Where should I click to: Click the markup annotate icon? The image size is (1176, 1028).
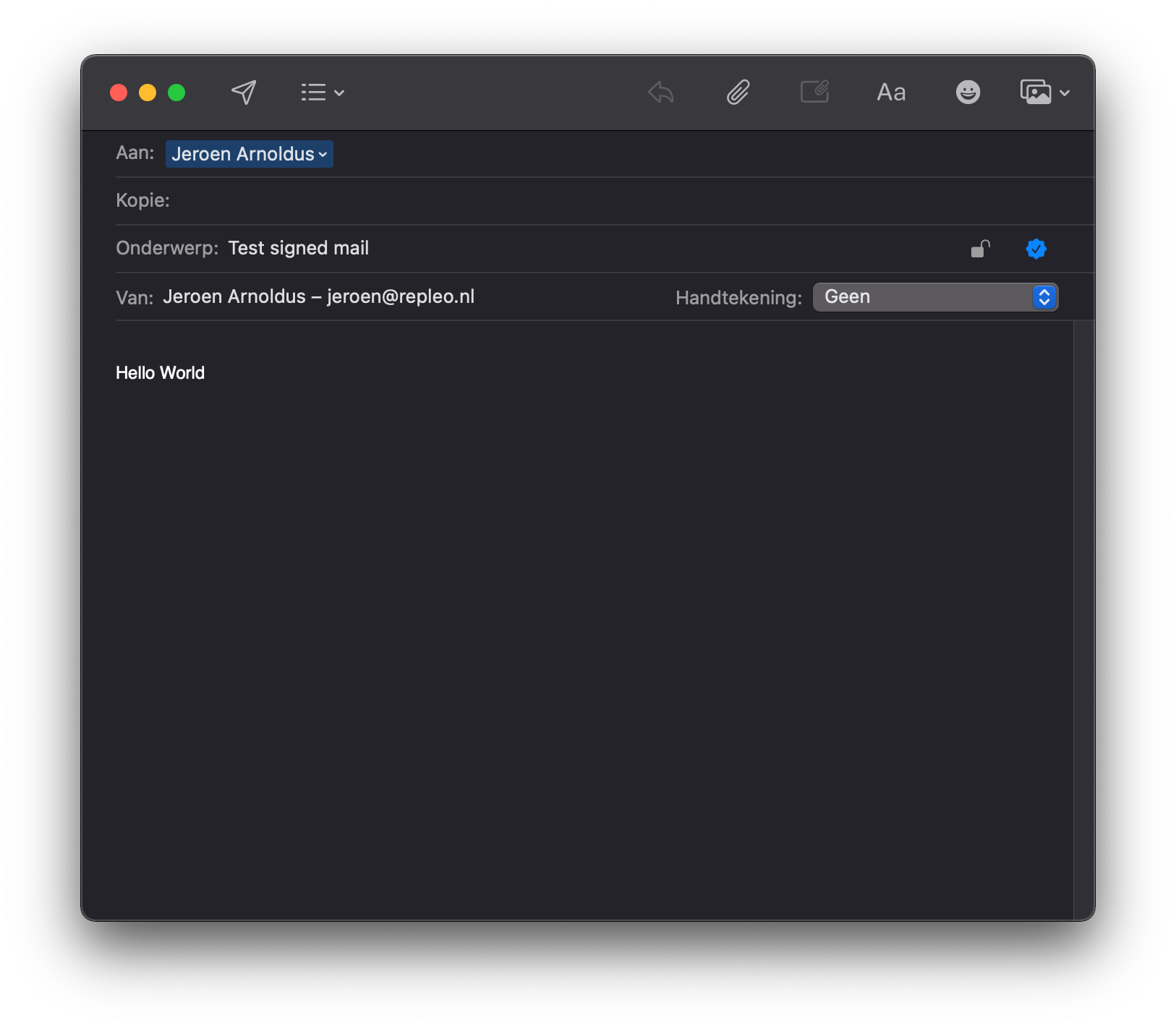point(814,92)
